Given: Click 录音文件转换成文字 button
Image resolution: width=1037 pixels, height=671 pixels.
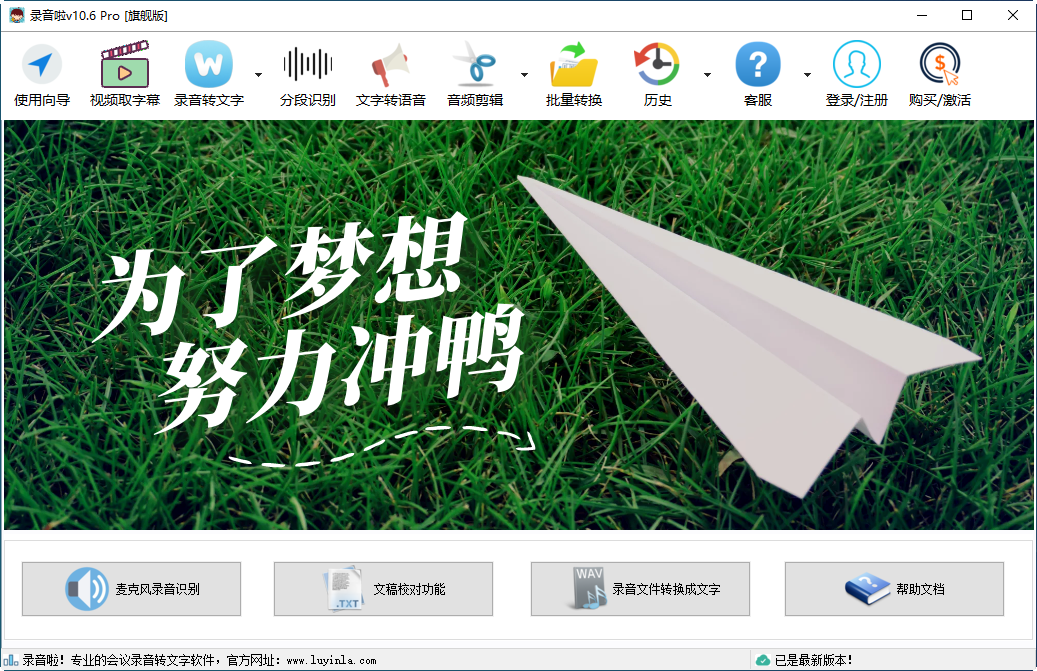Looking at the screenshot, I should point(640,589).
